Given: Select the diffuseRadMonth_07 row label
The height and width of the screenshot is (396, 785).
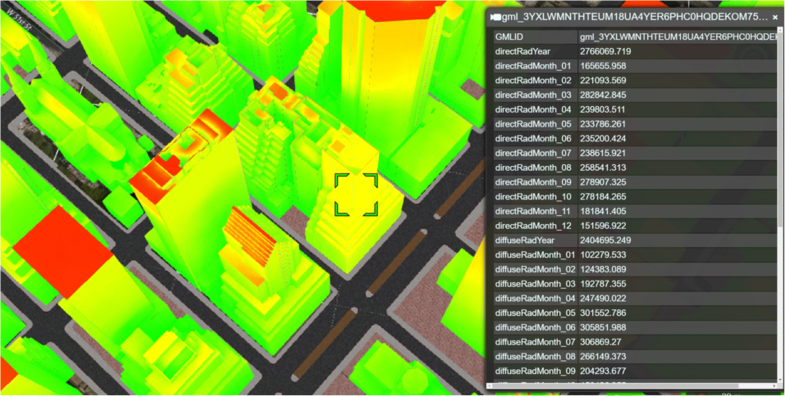Looking at the screenshot, I should coord(535,342).
